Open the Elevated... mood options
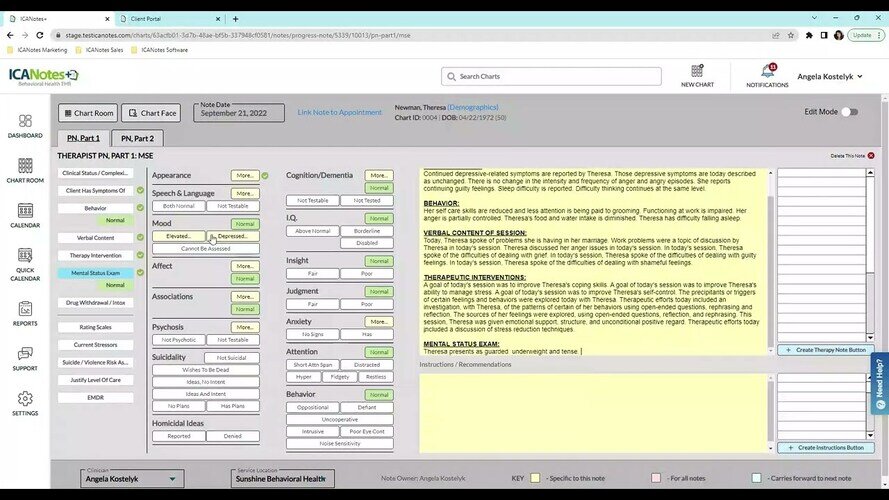 179,236
